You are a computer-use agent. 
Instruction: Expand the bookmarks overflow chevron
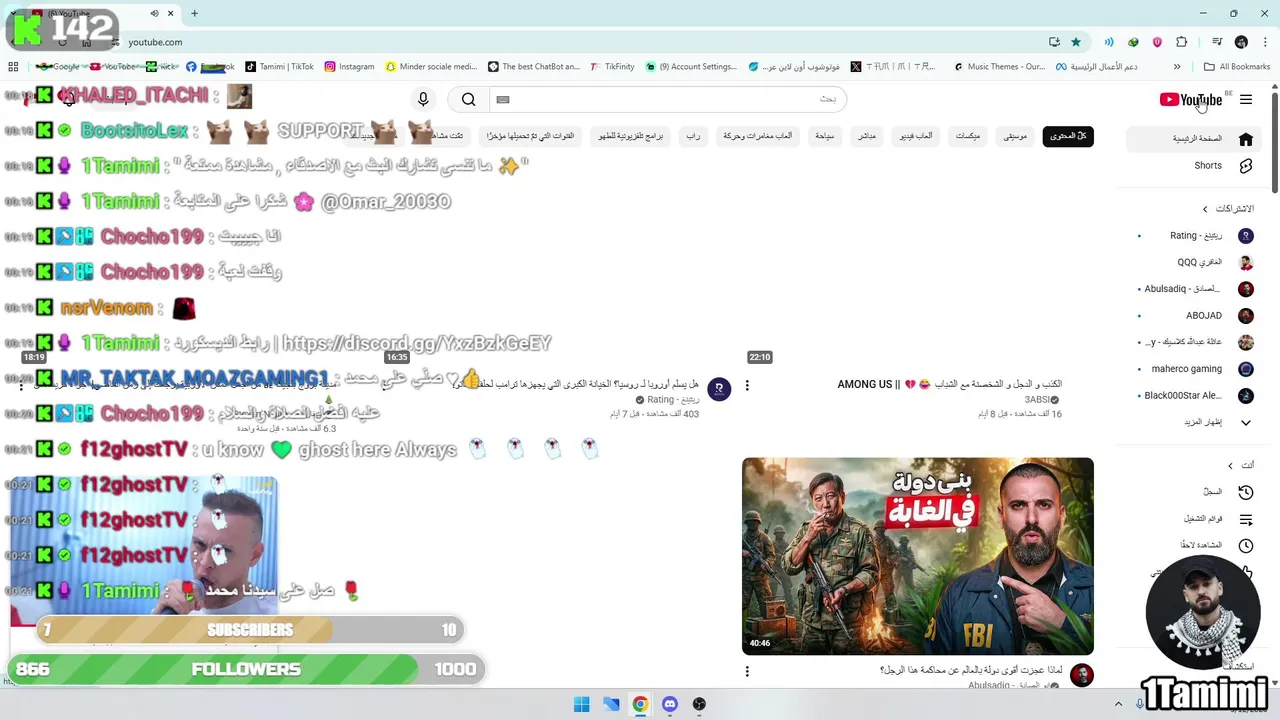(x=1177, y=67)
